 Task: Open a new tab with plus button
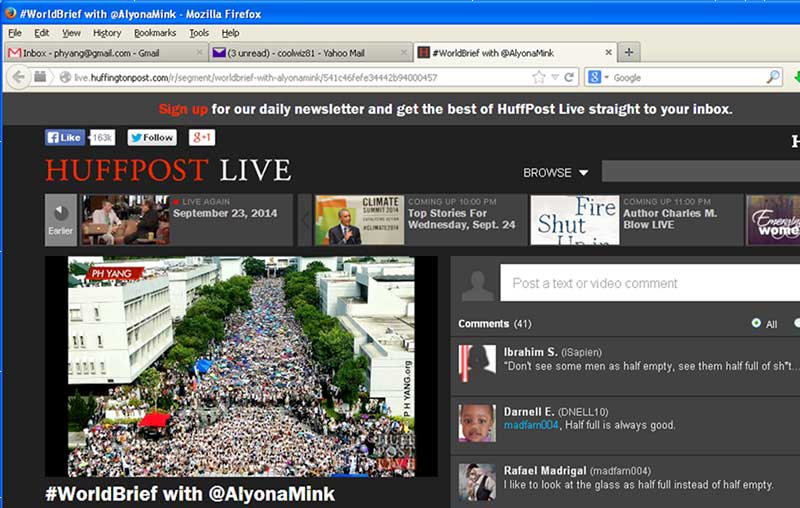pyautogui.click(x=629, y=52)
